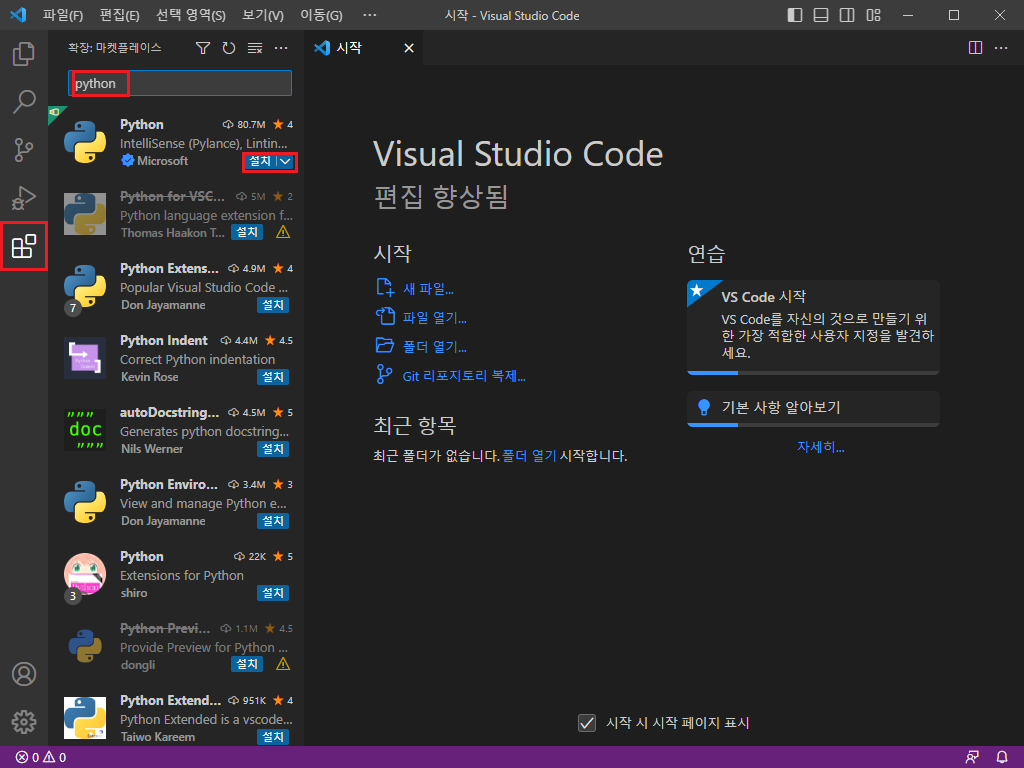The width and height of the screenshot is (1024, 768).
Task: Open the 편집(E) menu
Action: pos(120,15)
